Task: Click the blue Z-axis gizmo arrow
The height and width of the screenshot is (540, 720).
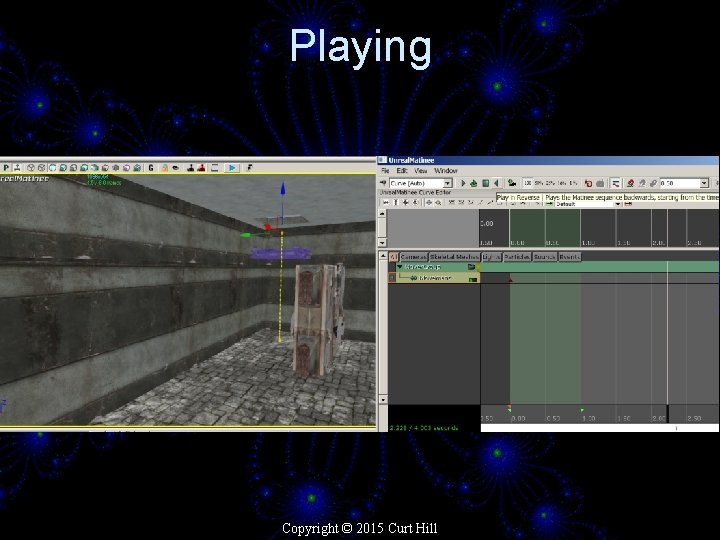Action: point(283,189)
